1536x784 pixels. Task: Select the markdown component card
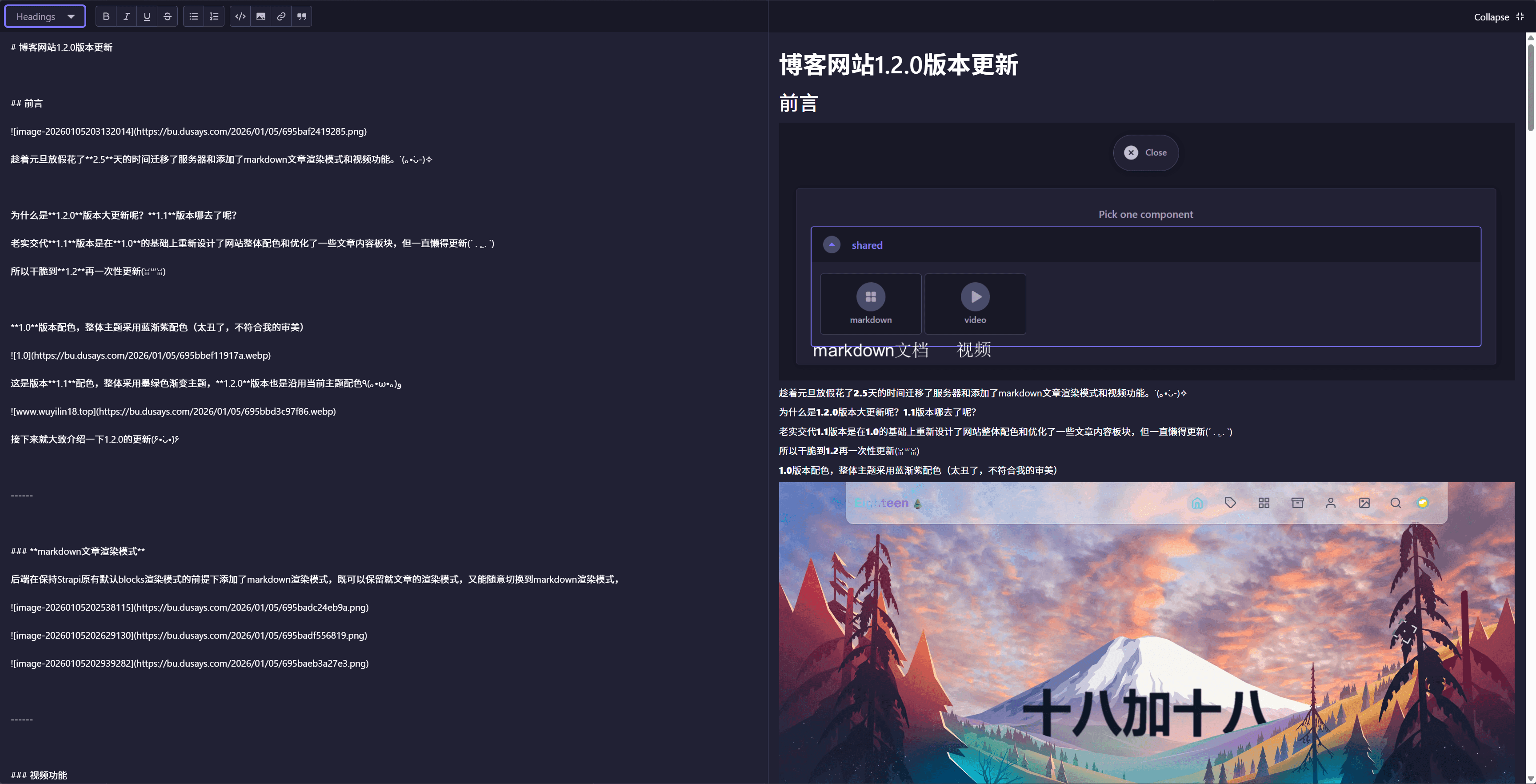tap(870, 304)
